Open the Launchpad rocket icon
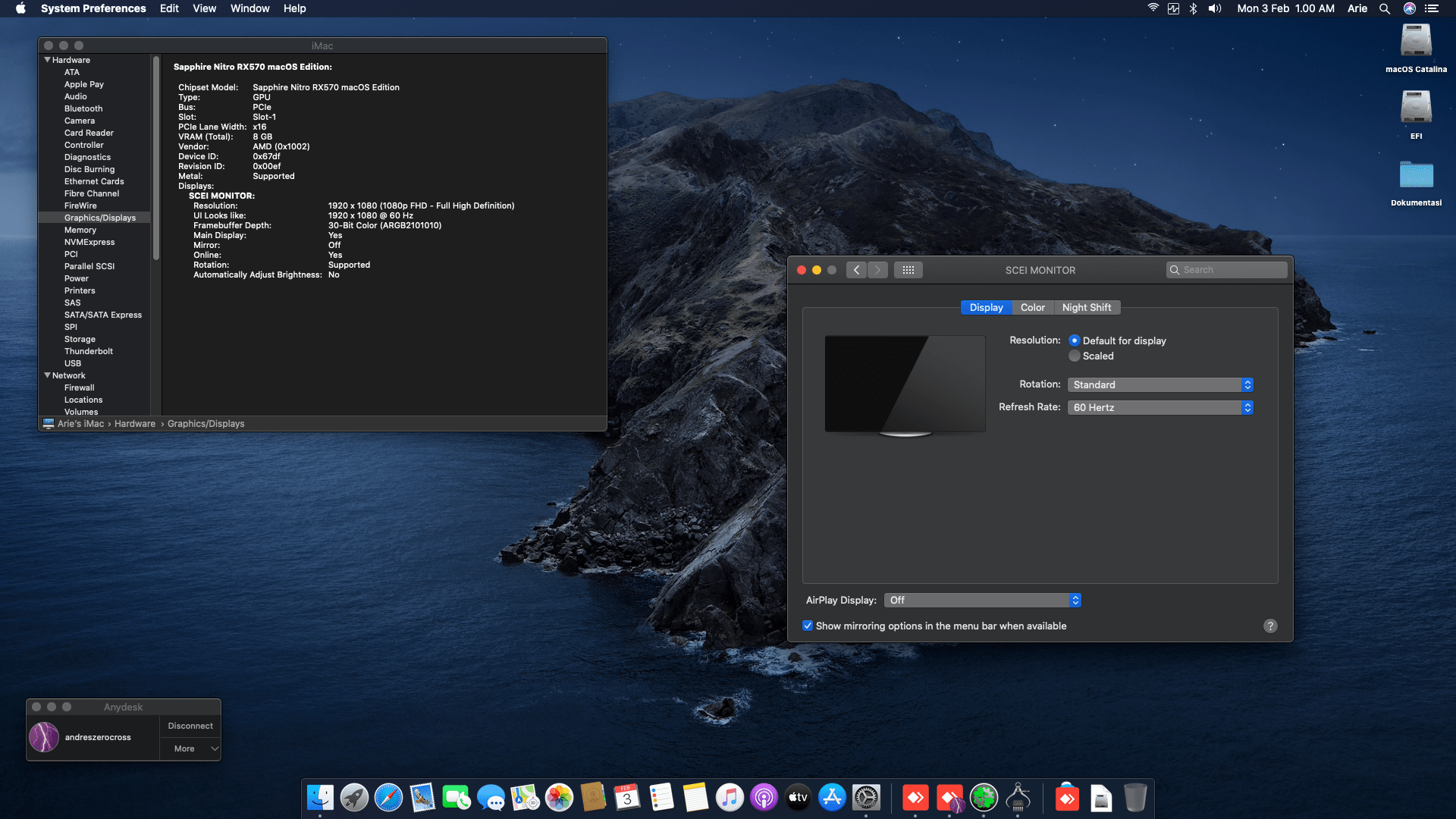This screenshot has height=819, width=1456. [354, 798]
